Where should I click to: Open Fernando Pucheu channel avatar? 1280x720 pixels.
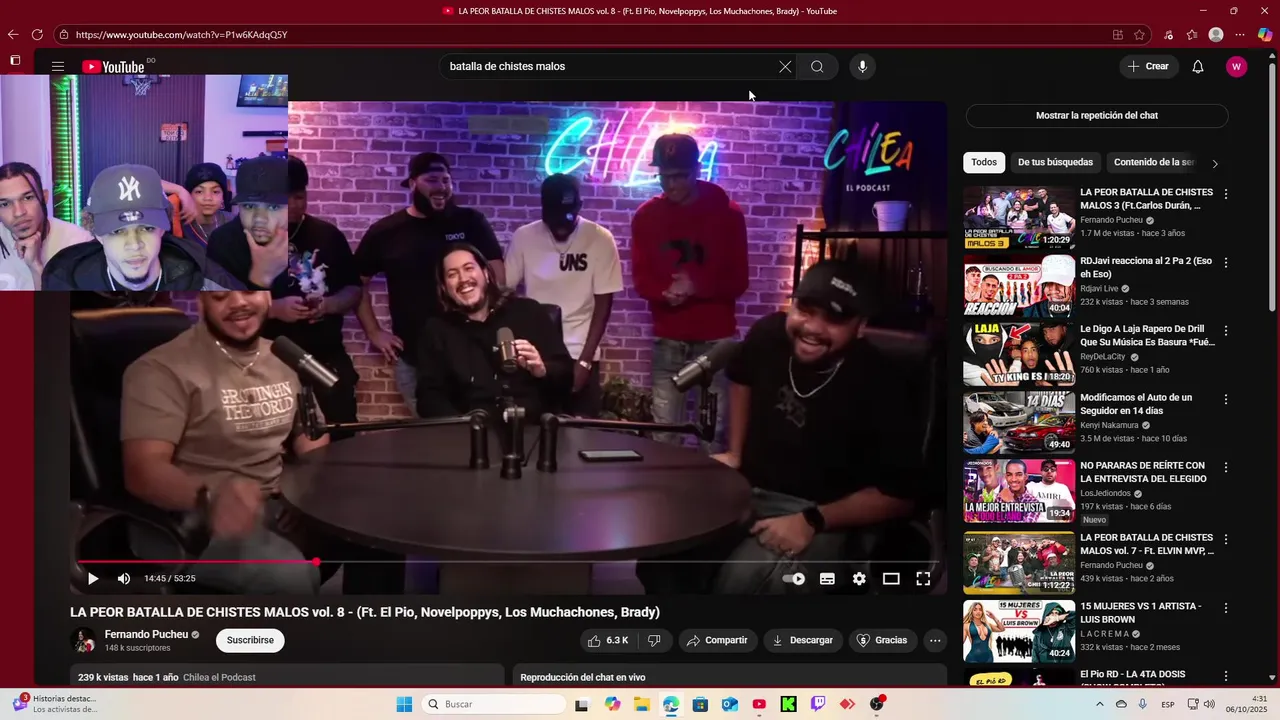84,640
